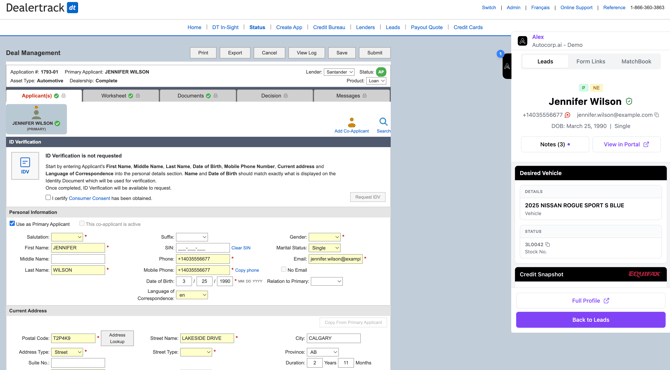
Task: Click the Online Support link in header
Action: pos(576,8)
